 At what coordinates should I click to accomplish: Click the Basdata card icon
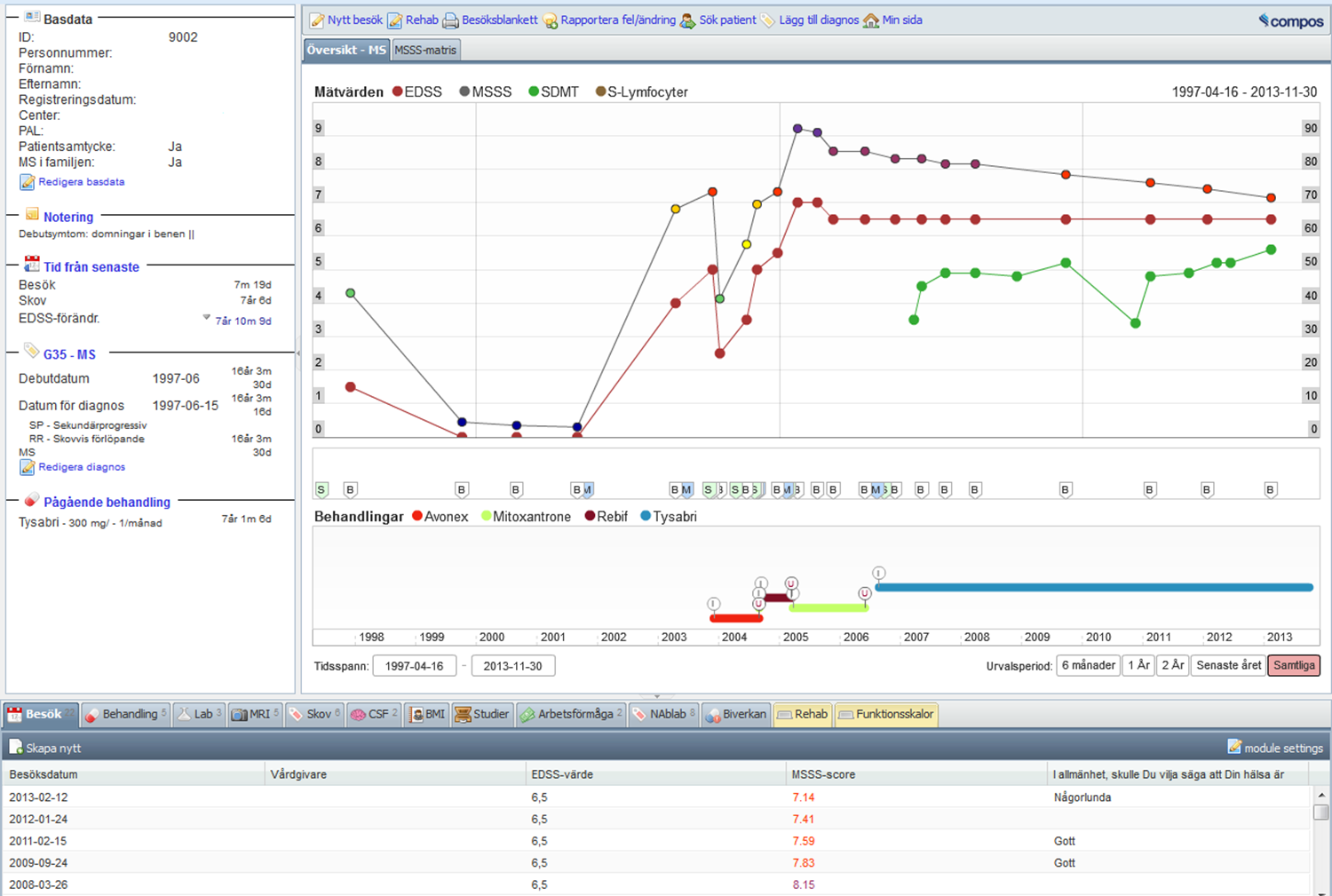point(32,17)
